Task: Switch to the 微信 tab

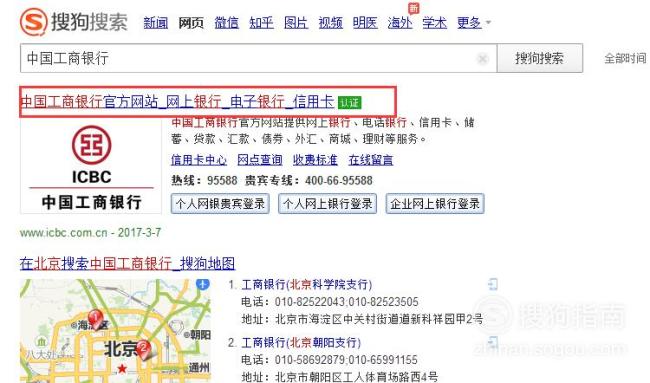Action: pyautogui.click(x=226, y=22)
